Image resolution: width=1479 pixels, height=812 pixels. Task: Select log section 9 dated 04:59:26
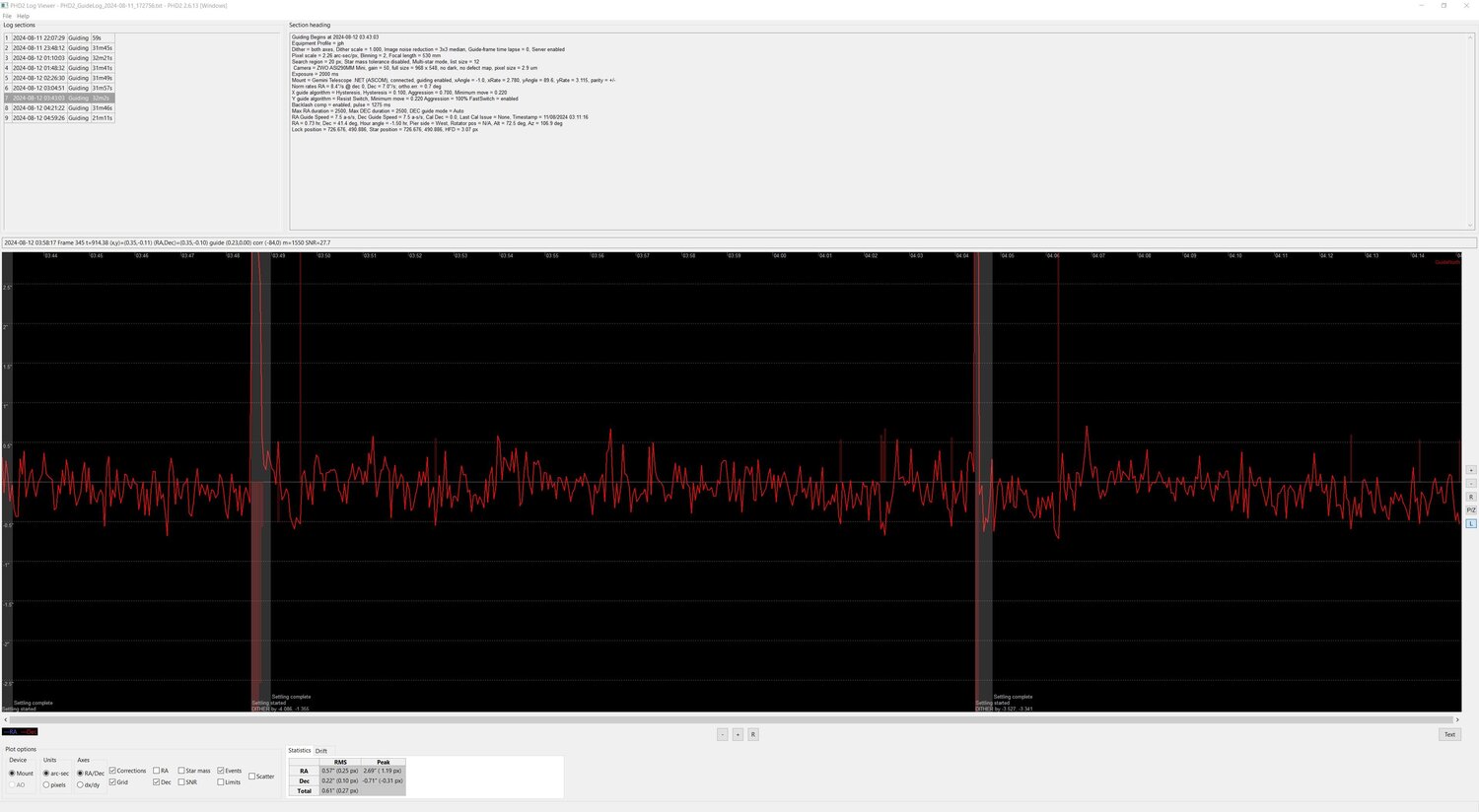click(x=59, y=118)
